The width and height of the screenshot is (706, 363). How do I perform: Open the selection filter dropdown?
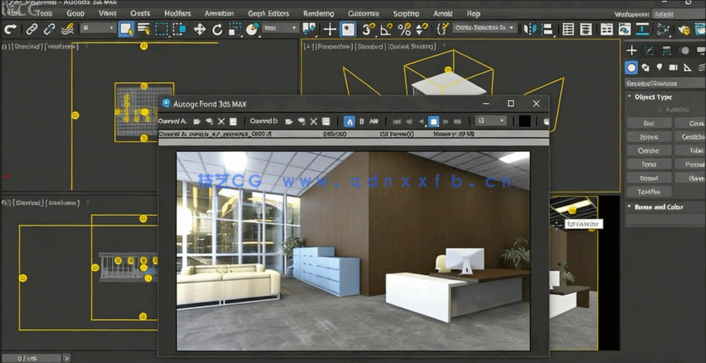pyautogui.click(x=98, y=28)
